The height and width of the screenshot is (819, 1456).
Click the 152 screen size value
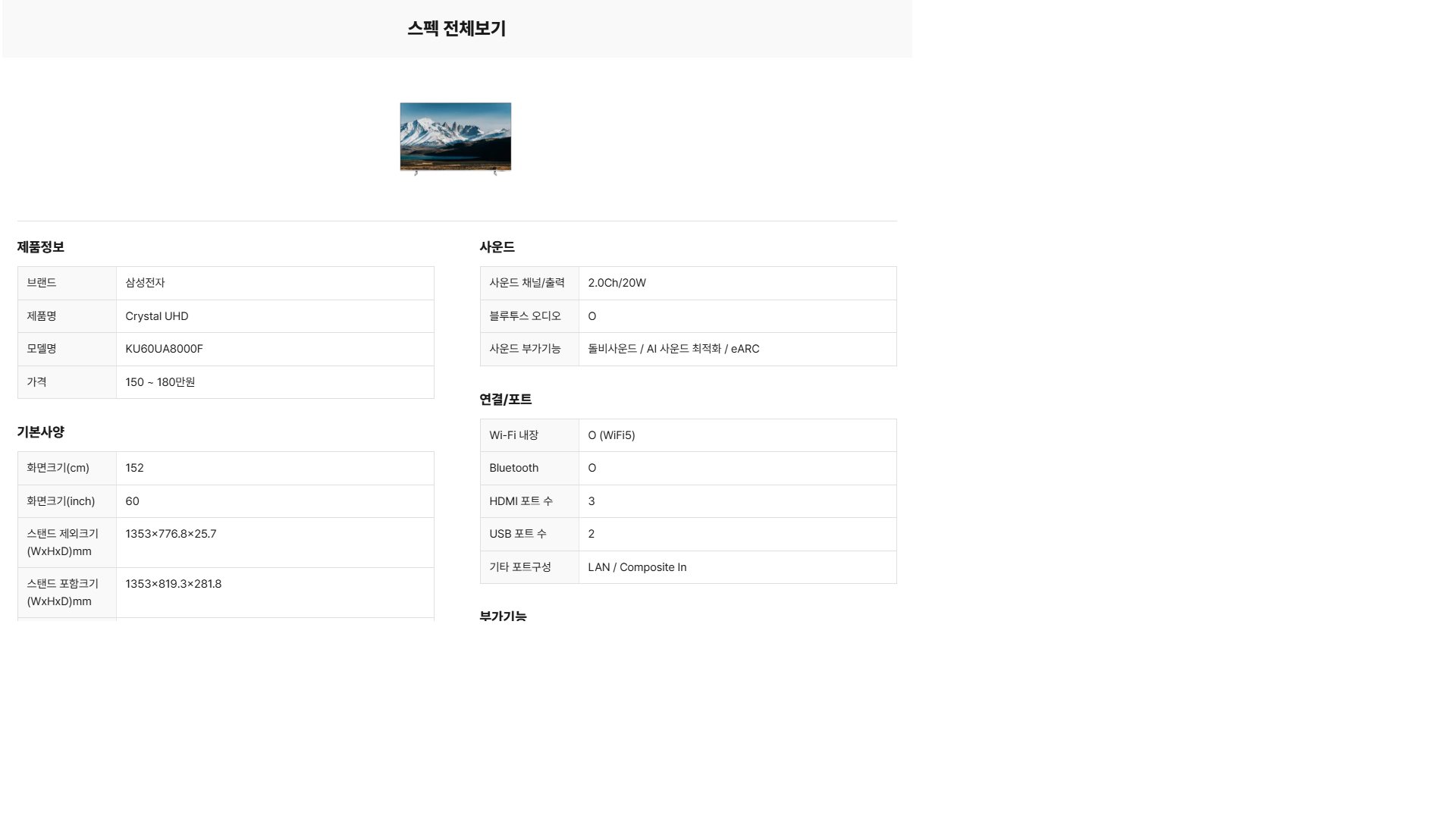tap(134, 468)
